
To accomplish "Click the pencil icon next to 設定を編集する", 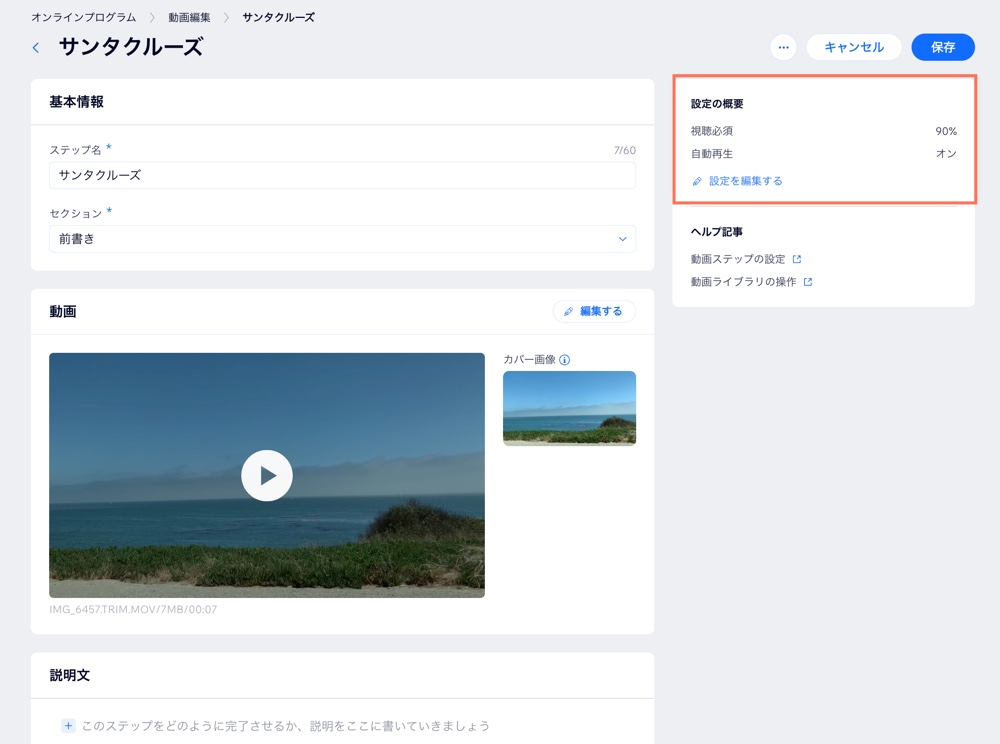I will (697, 182).
